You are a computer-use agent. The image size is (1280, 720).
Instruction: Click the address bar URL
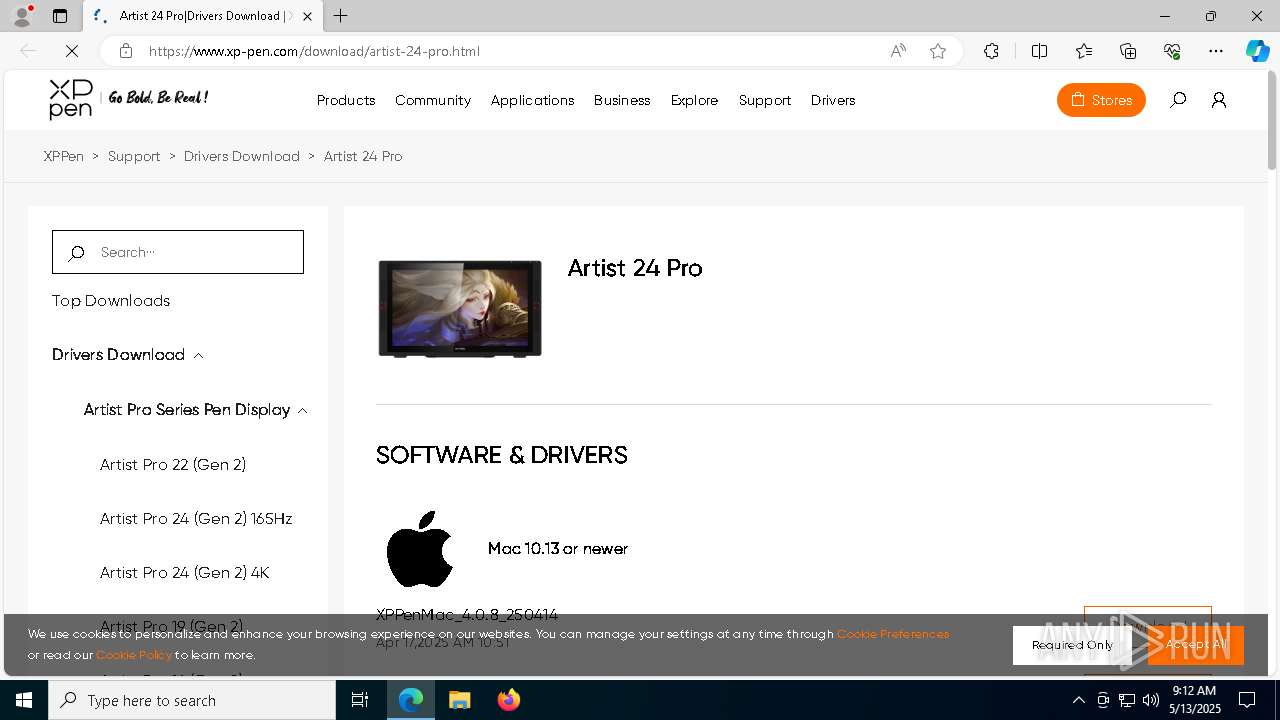point(314,51)
